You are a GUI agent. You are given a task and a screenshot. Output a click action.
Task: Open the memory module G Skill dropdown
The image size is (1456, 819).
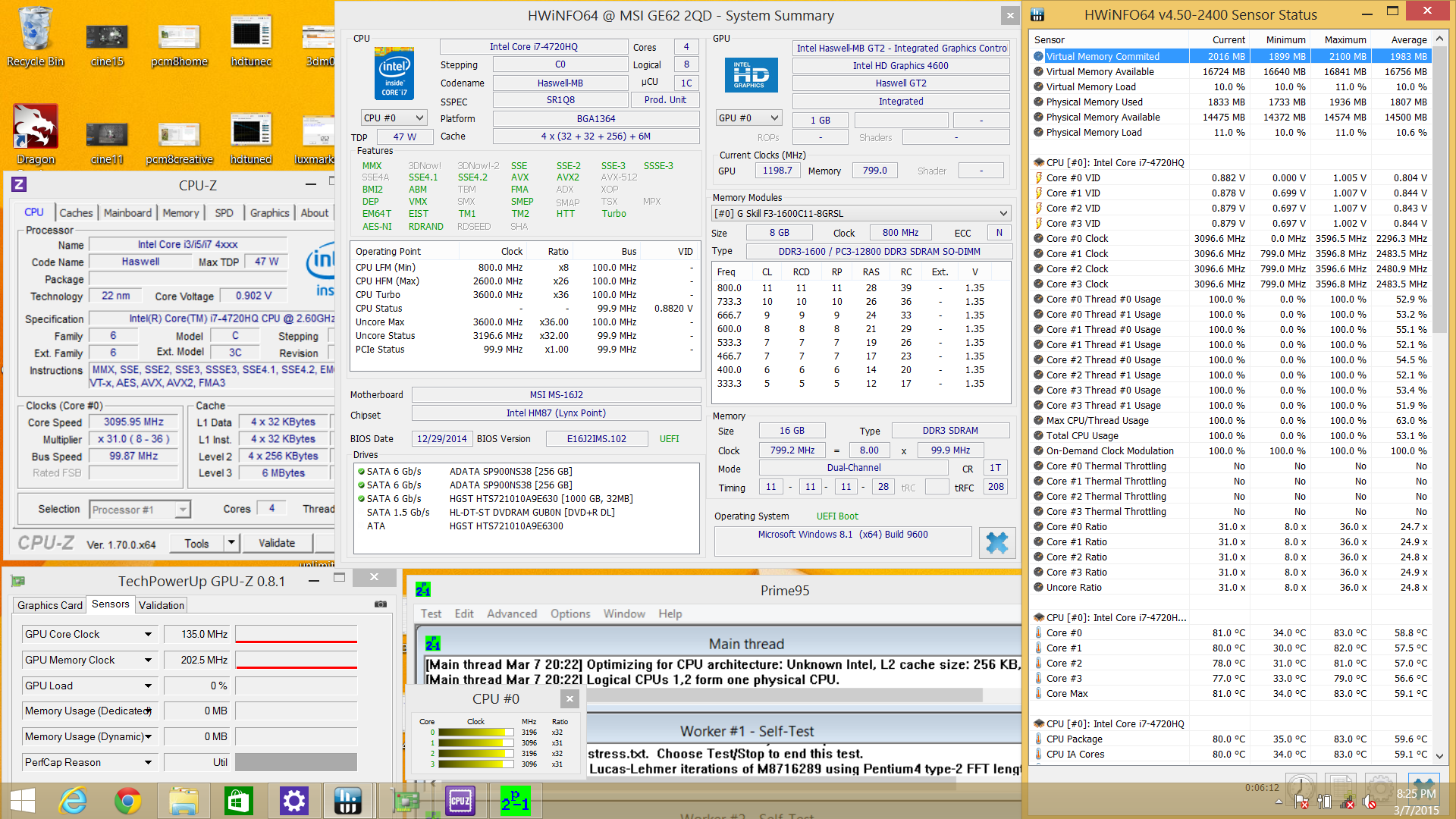[x=861, y=213]
